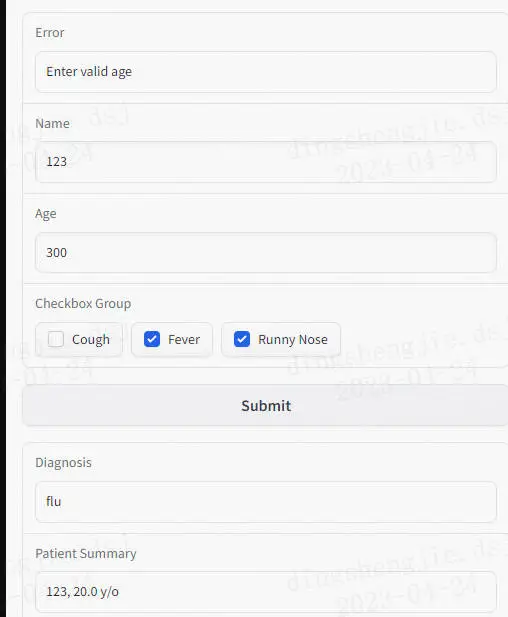Click the Cough label text

pos(91,340)
